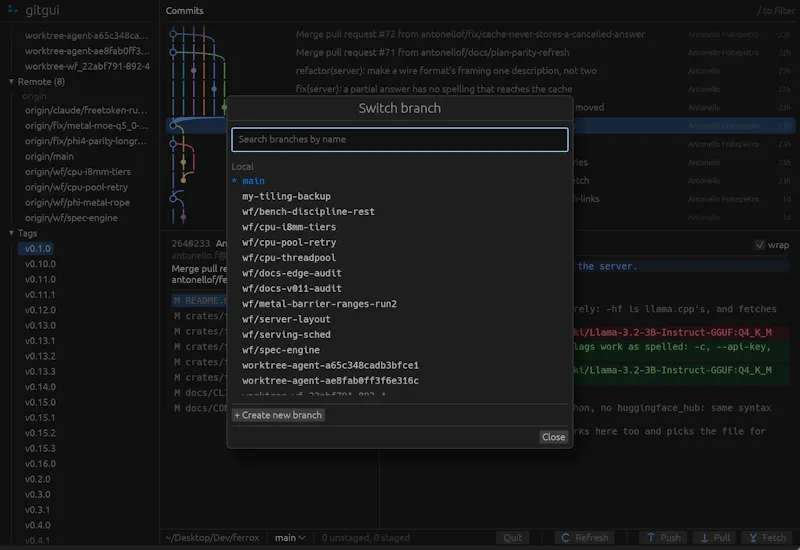Click the ~/Desktop/Dev/ferrox path in status bar
Viewport: 800px width, 550px height.
[x=212, y=538]
